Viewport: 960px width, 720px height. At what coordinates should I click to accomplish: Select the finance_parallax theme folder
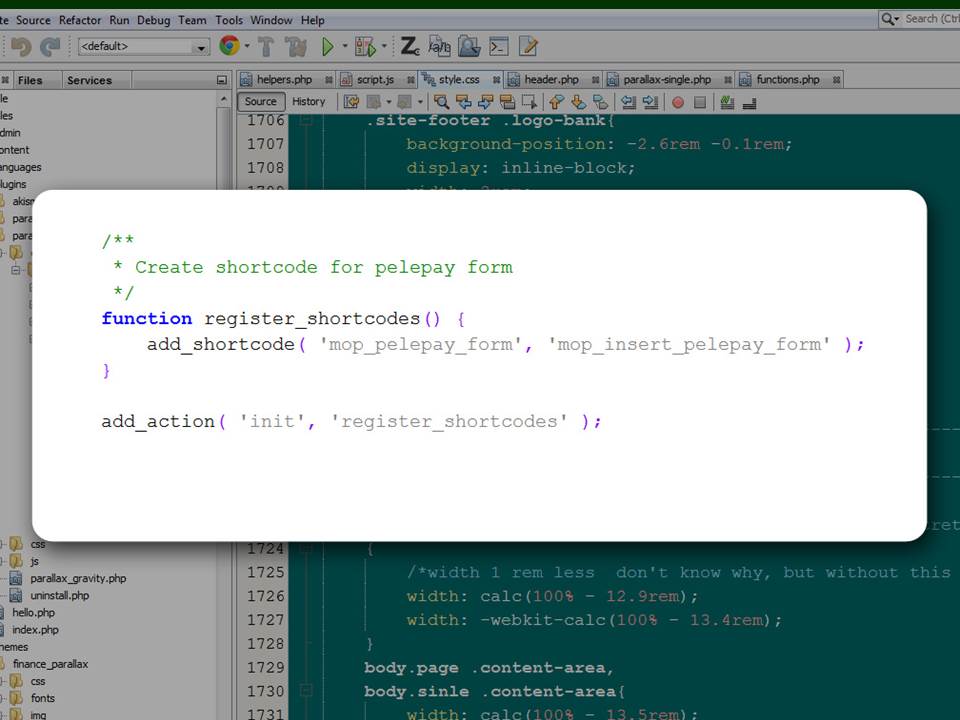pyautogui.click(x=50, y=664)
